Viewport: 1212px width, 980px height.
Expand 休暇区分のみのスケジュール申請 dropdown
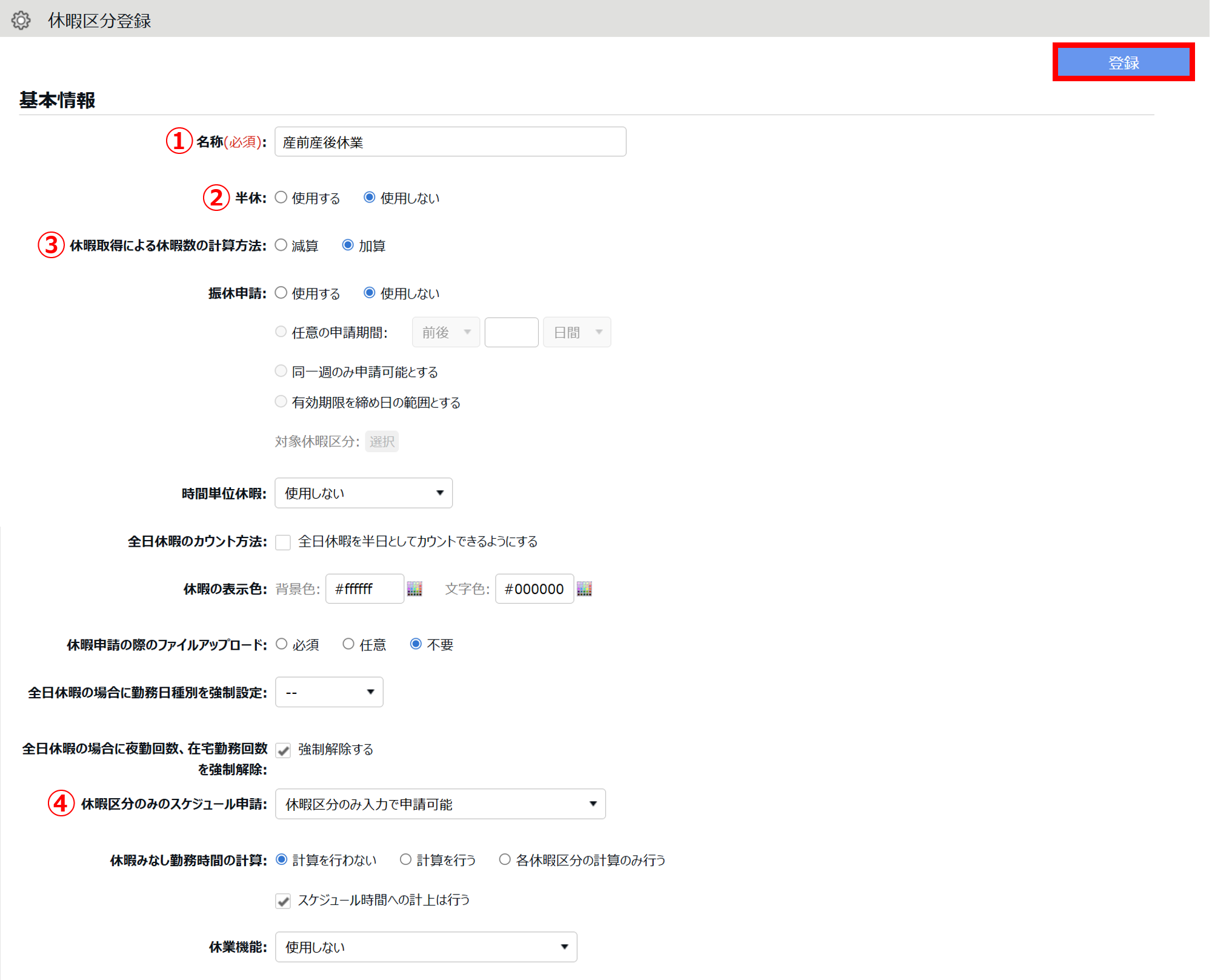point(440,804)
